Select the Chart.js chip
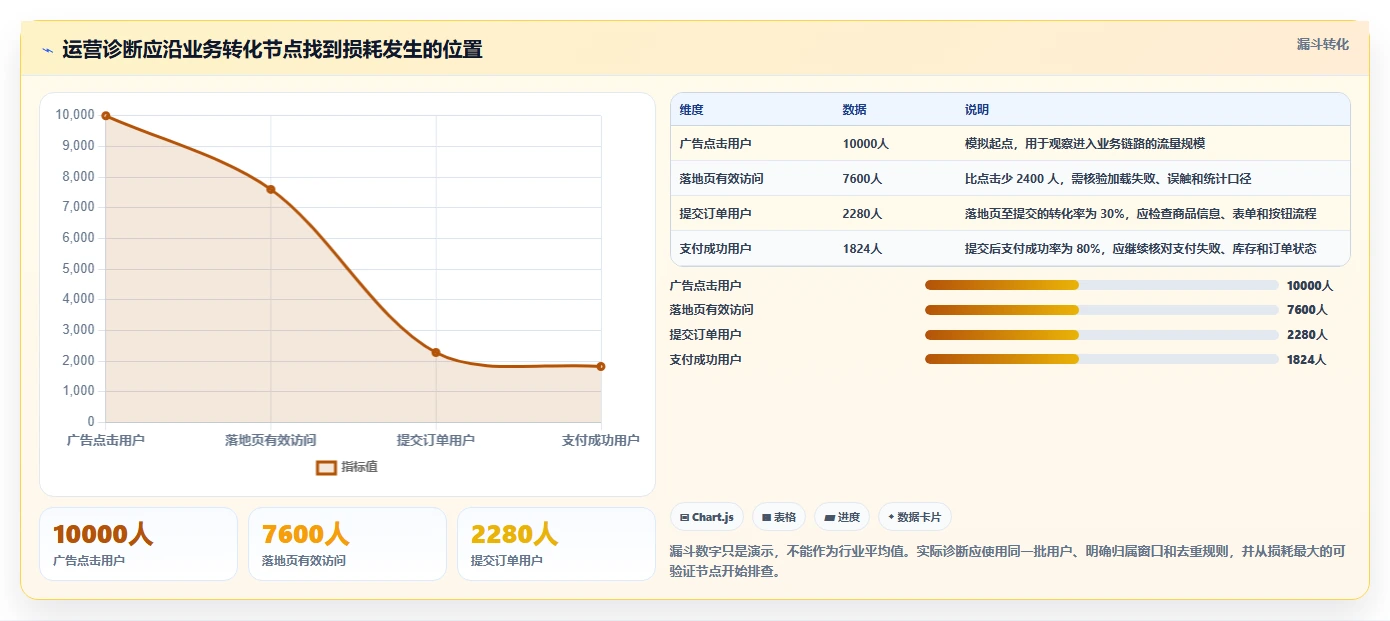Image resolution: width=1390 pixels, height=621 pixels. tap(707, 517)
